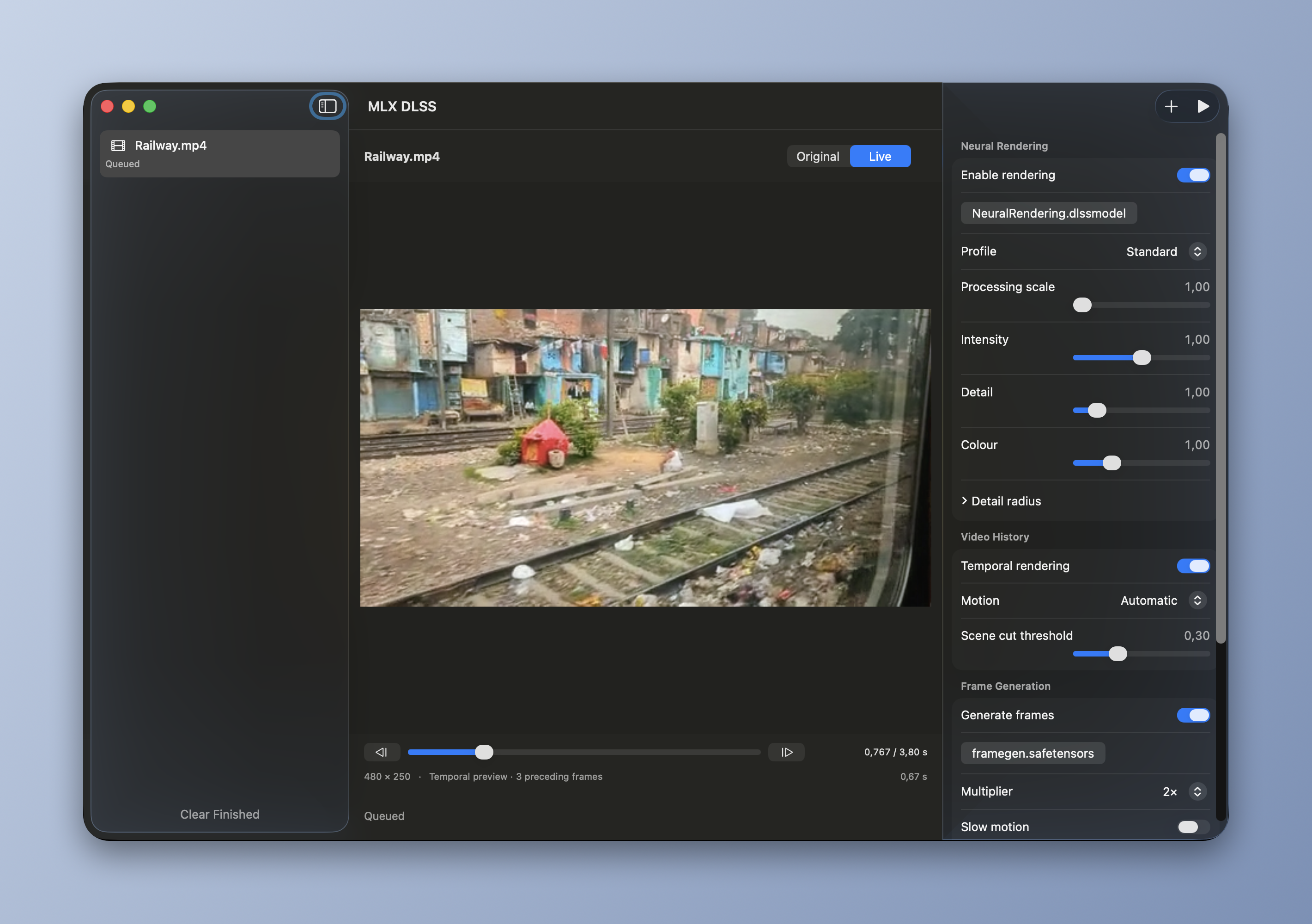1312x924 pixels.
Task: Select the Live preview tab
Action: pyautogui.click(x=880, y=157)
